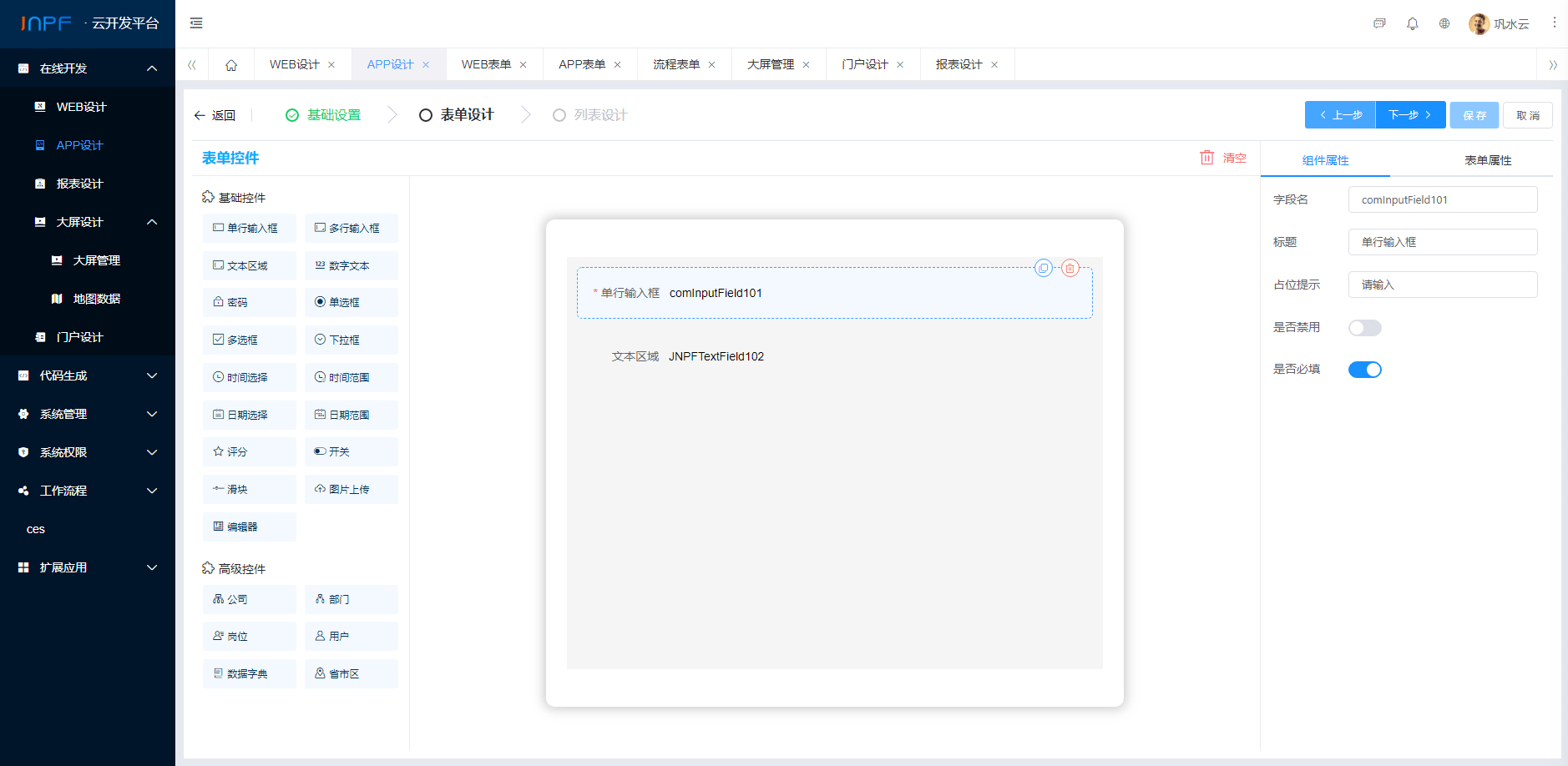Open the chat message icon in header

coord(1379,23)
